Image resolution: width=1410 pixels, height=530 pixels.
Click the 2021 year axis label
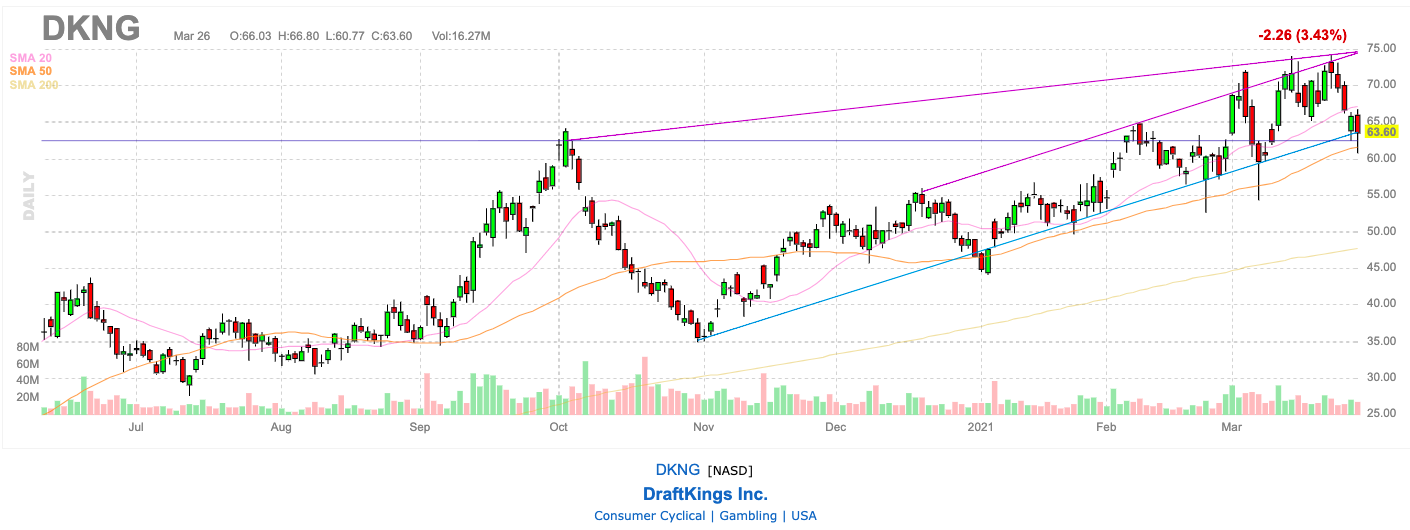pyautogui.click(x=980, y=428)
